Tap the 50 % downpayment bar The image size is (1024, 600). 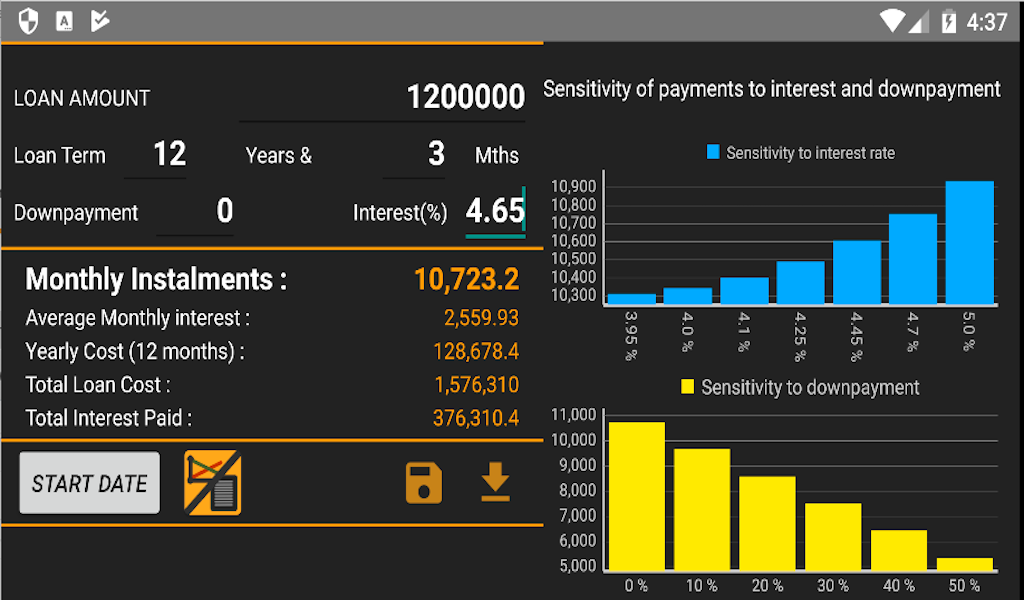[965, 564]
